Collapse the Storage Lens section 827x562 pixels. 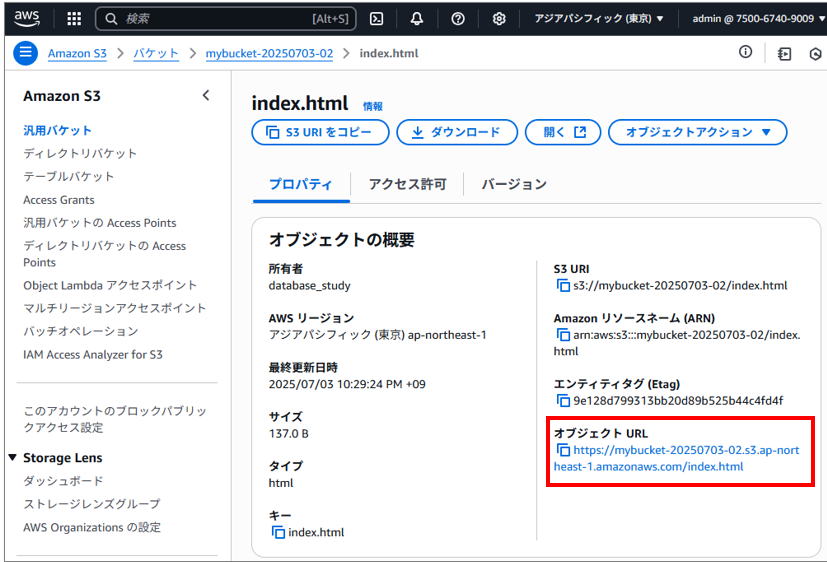point(13,457)
